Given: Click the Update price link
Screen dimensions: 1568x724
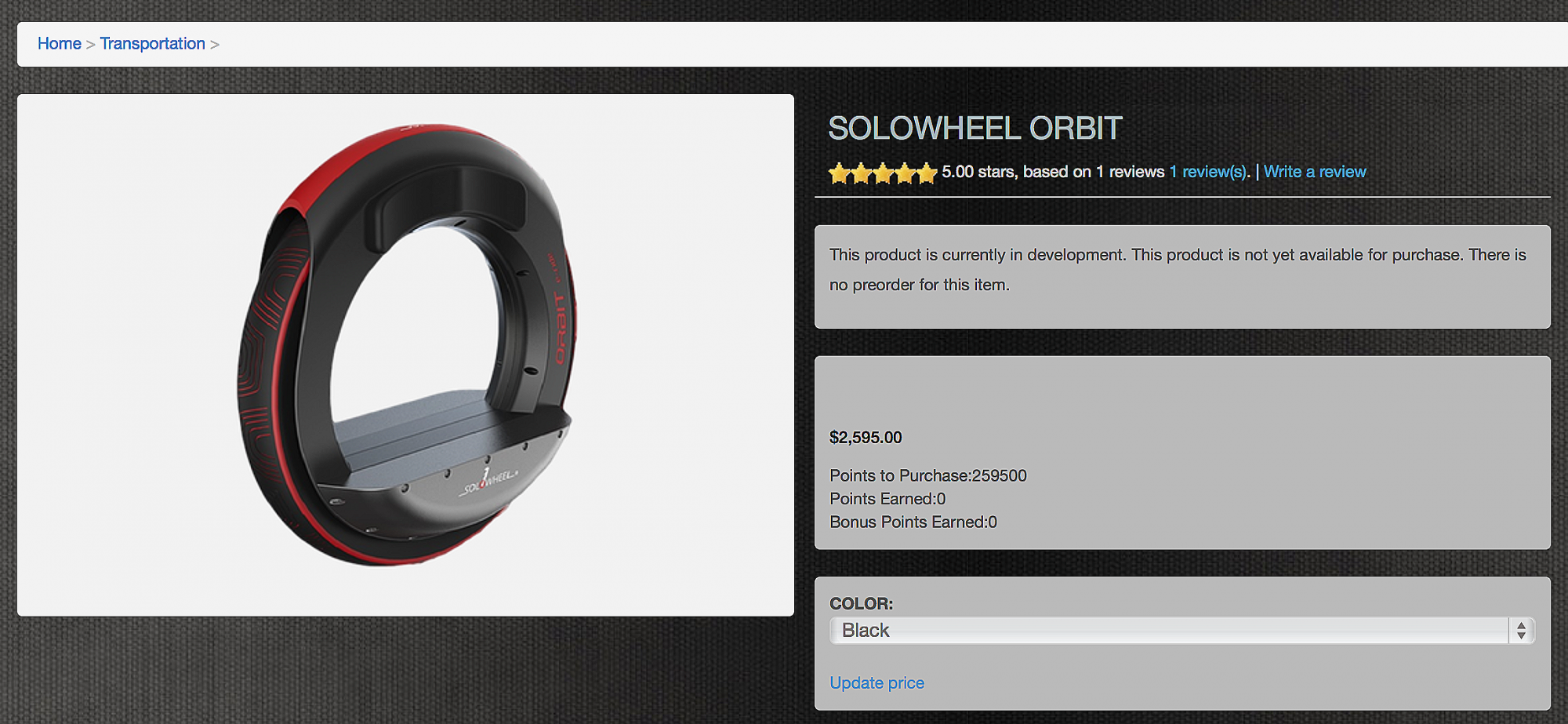Looking at the screenshot, I should pyautogui.click(x=877, y=683).
